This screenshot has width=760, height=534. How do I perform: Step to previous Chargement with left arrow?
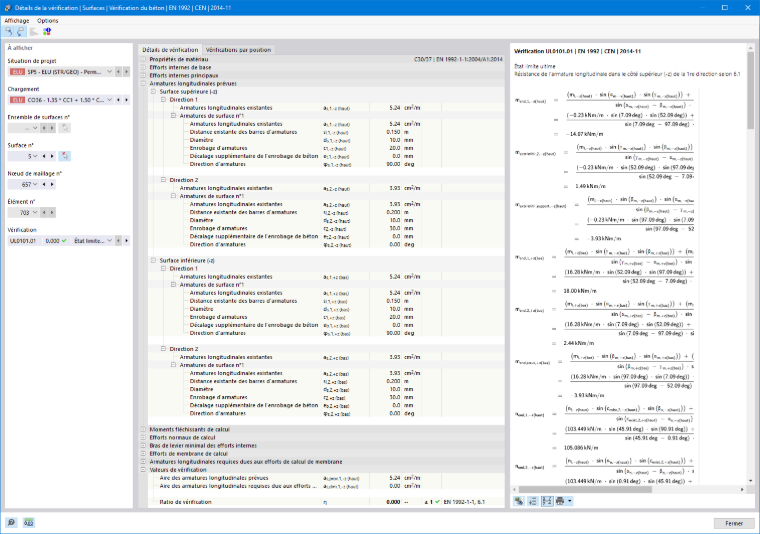coord(118,100)
